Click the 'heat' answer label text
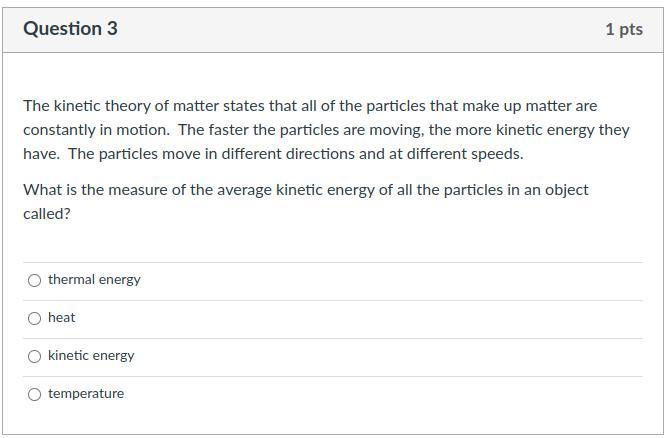Image resolution: width=668 pixels, height=438 pixels. [61, 317]
